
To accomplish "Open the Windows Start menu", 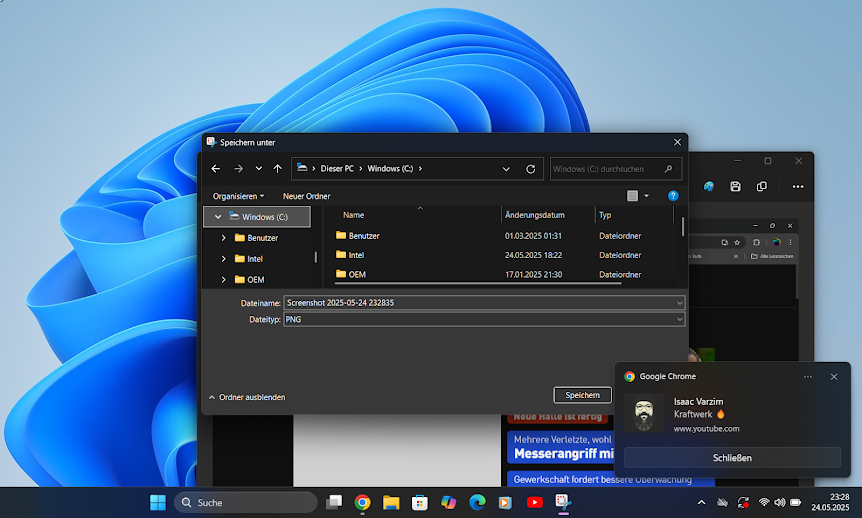I will click(158, 503).
